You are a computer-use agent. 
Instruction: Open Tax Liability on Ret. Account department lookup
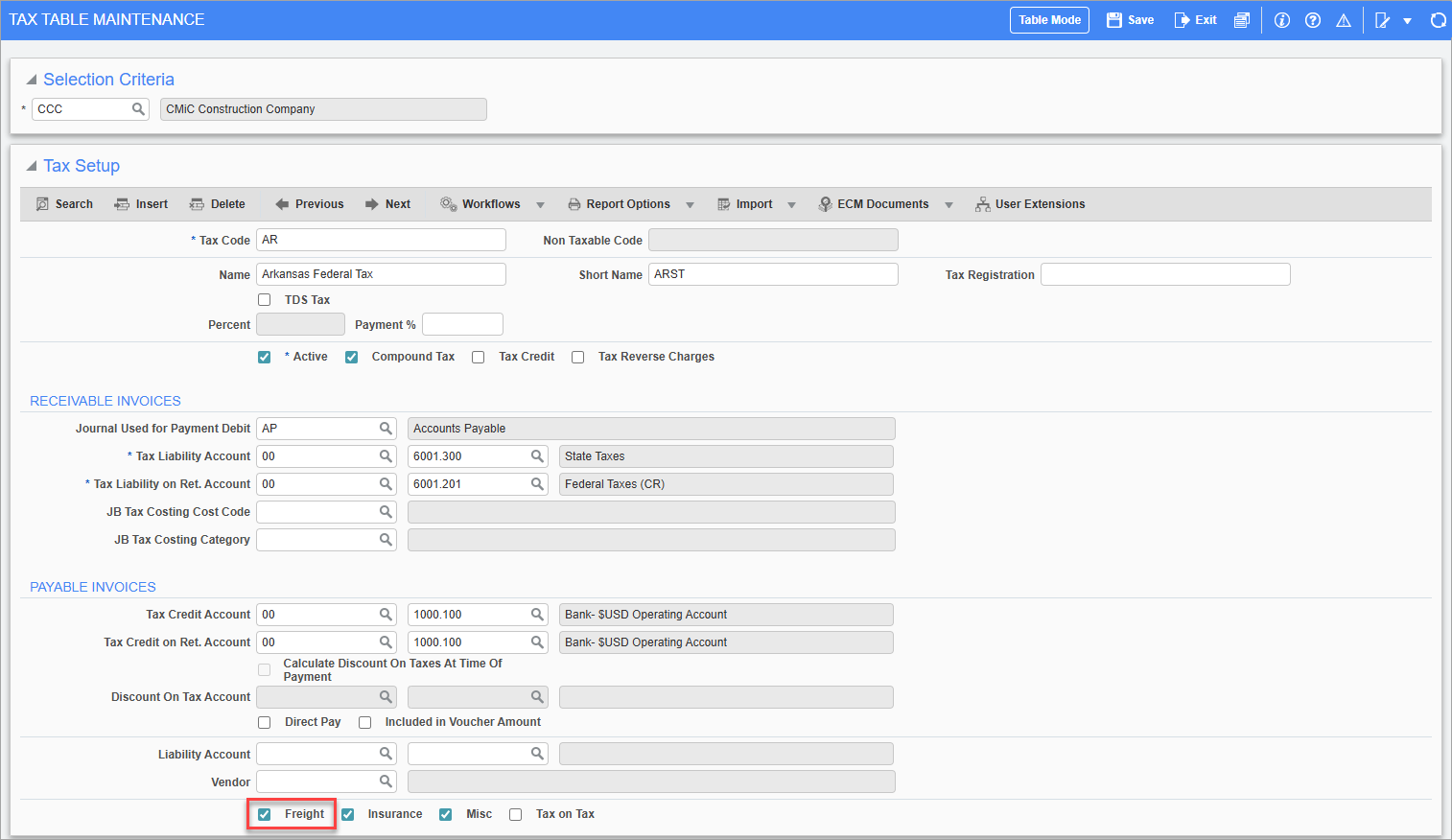386,484
